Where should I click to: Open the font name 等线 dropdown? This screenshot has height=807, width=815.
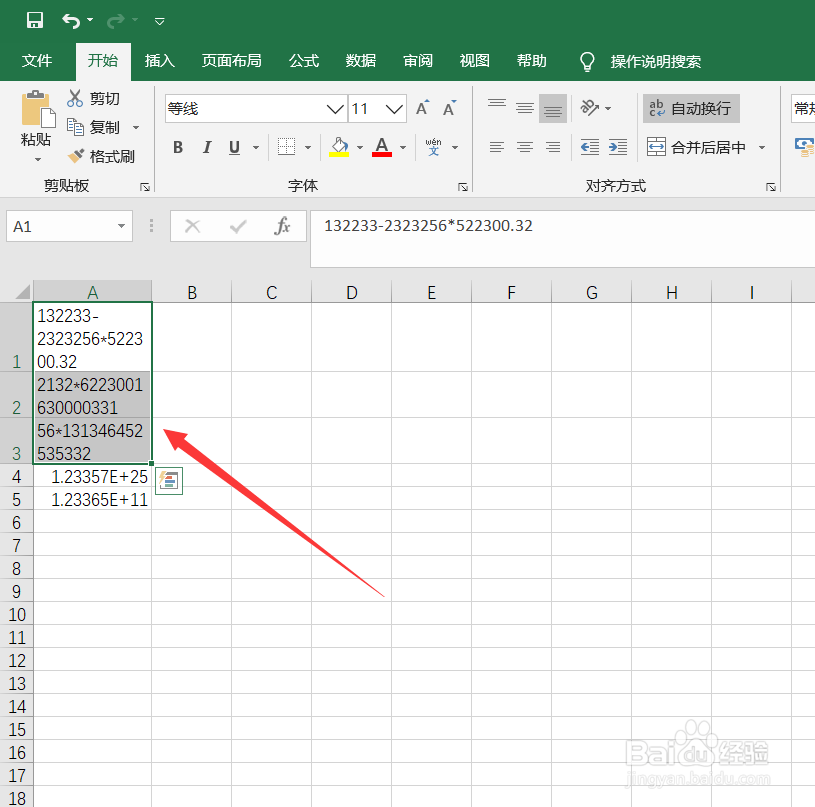tap(335, 109)
